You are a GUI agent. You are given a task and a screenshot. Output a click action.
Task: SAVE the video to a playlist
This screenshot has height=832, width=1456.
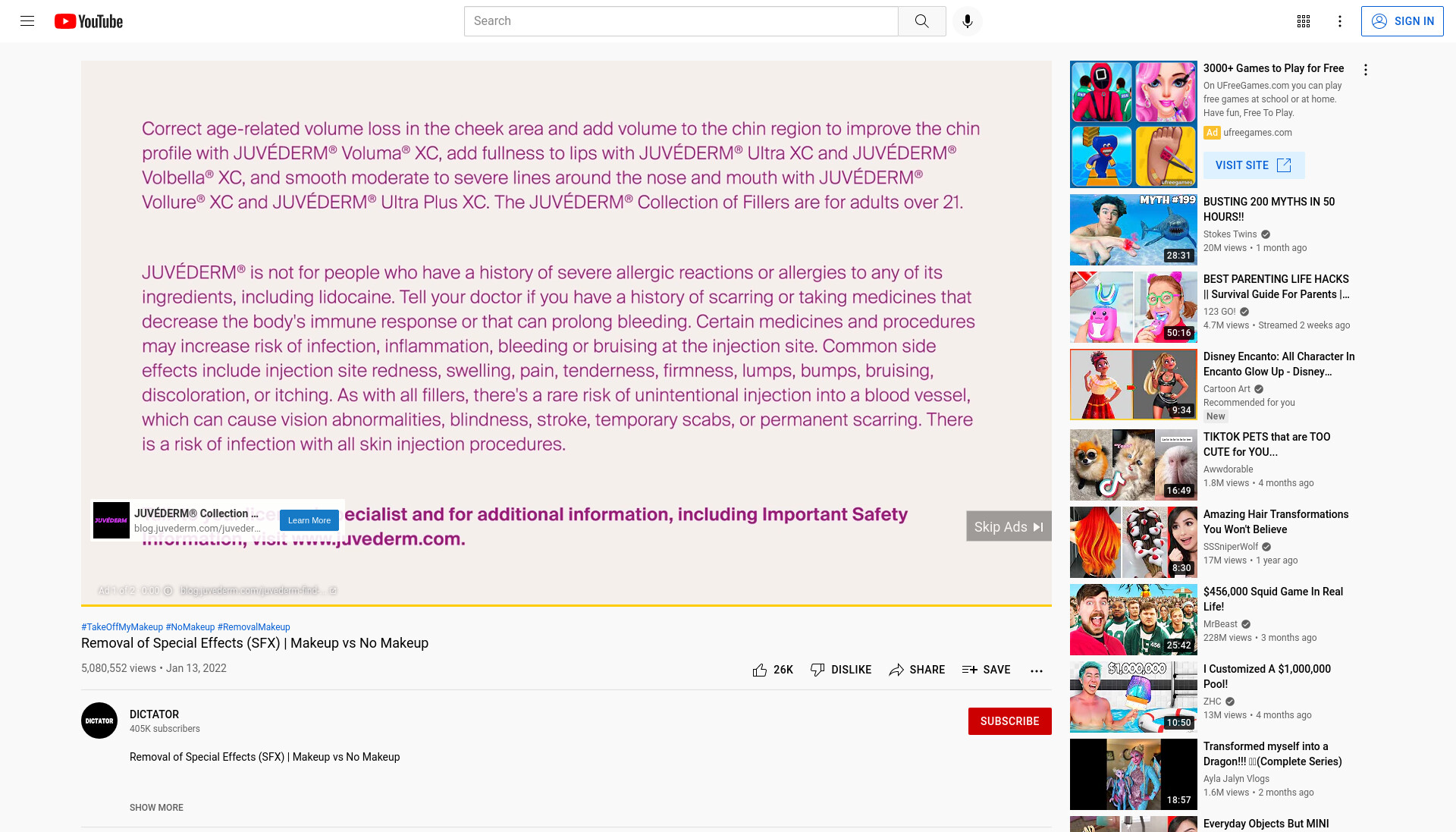tap(987, 670)
